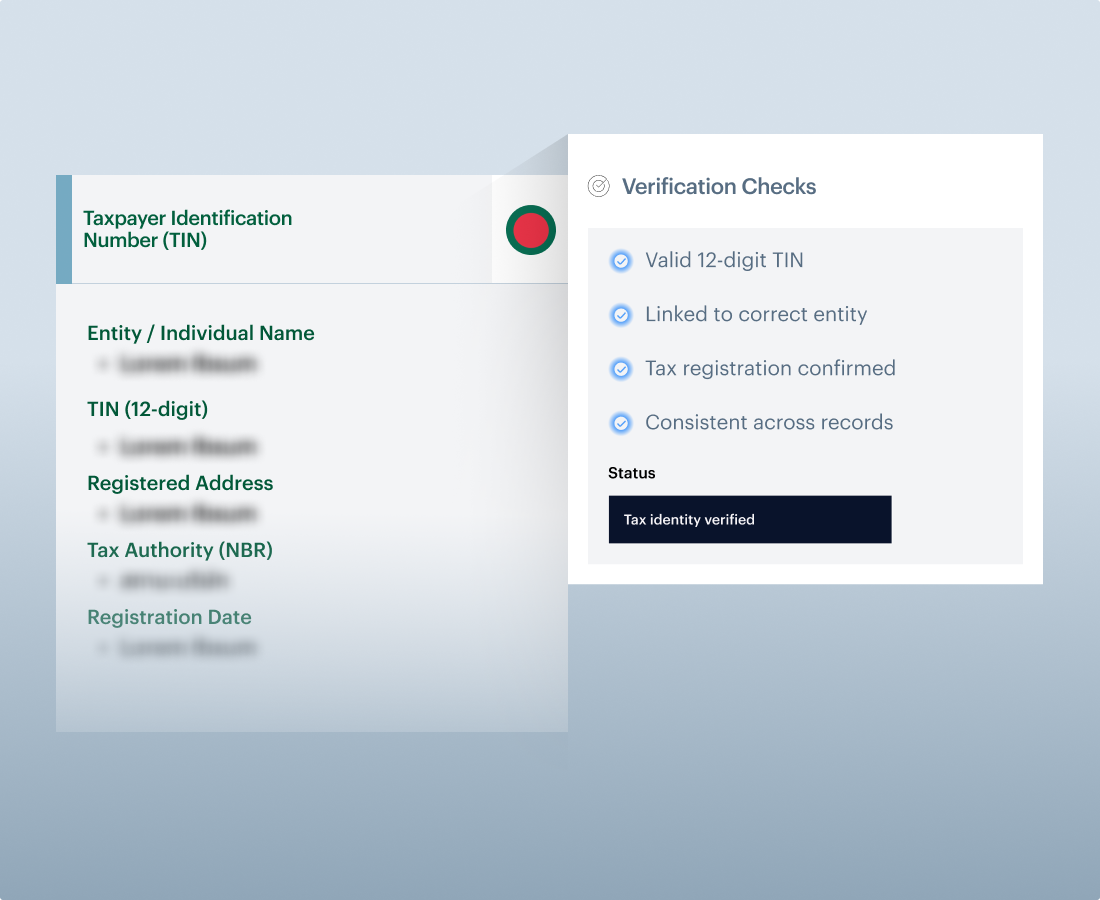1100x900 pixels.
Task: Click the checkmark beside Tax registration confirmed
Action: click(621, 369)
